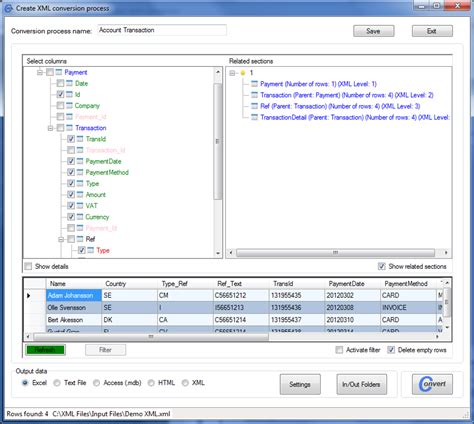Image resolution: width=474 pixels, height=424 pixels.
Task: Open In/Out Folders button
Action: 362,384
